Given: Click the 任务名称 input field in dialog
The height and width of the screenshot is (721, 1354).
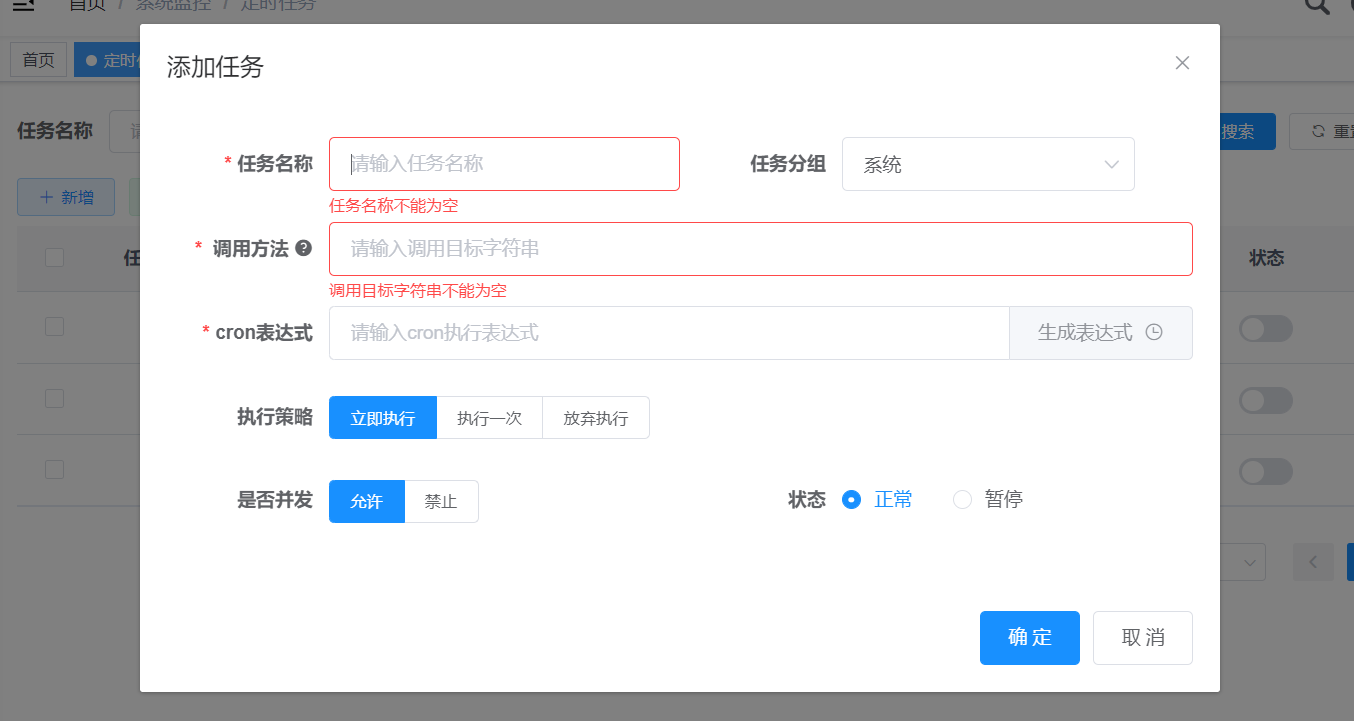Looking at the screenshot, I should click(504, 164).
